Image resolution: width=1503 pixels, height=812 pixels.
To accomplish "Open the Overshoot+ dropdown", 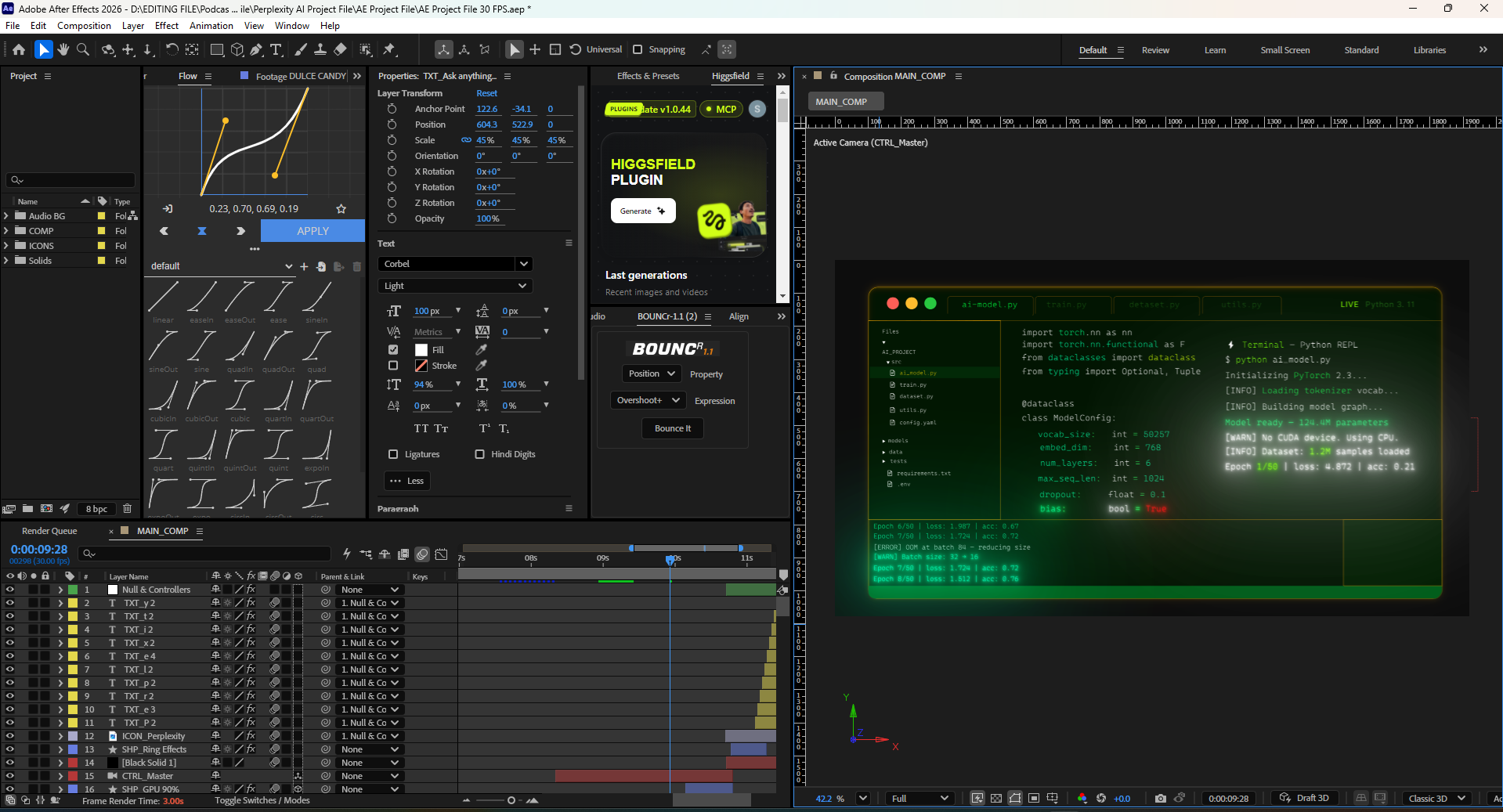I will coord(648,400).
